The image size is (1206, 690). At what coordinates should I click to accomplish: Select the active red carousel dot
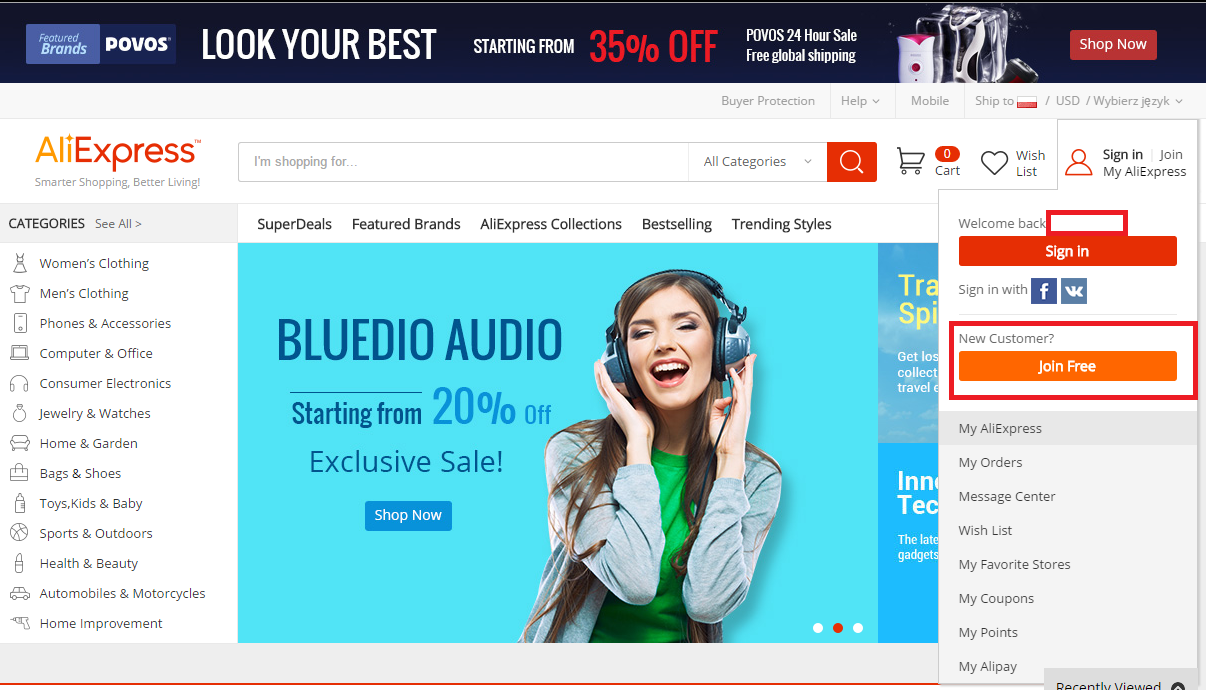[838, 628]
